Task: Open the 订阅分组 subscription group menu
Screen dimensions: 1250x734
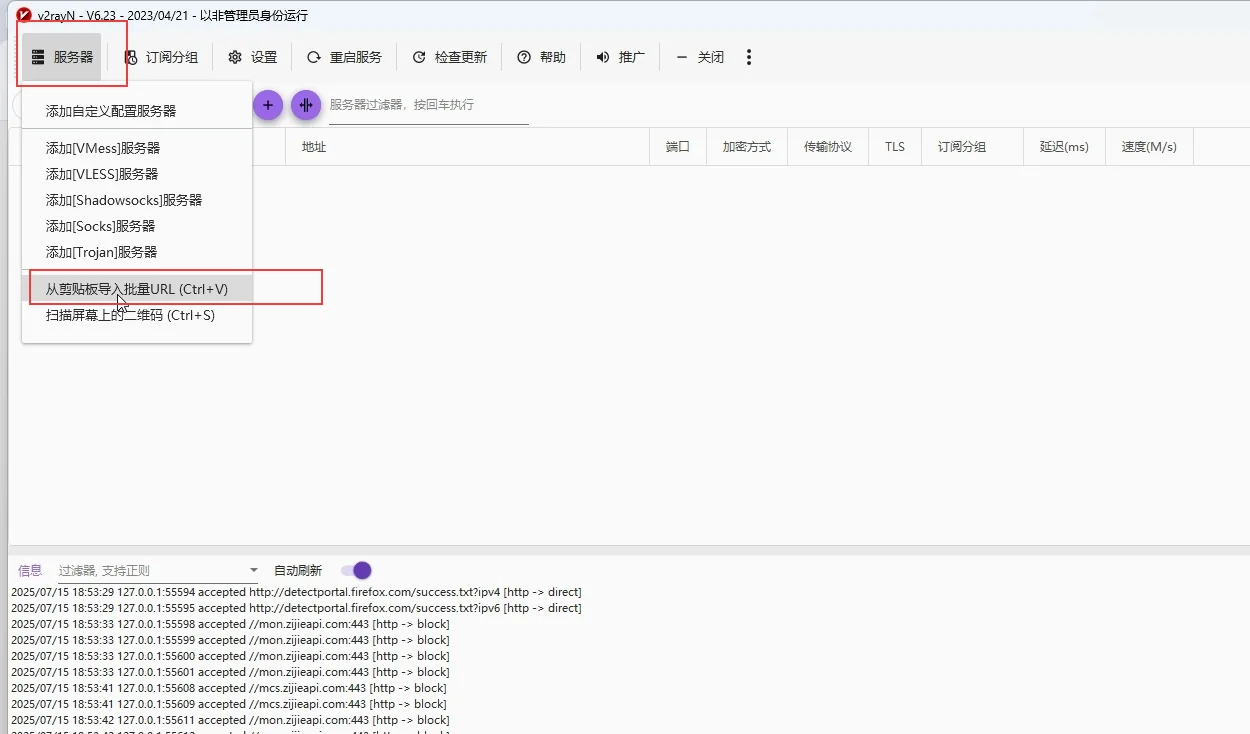Action: [x=161, y=57]
